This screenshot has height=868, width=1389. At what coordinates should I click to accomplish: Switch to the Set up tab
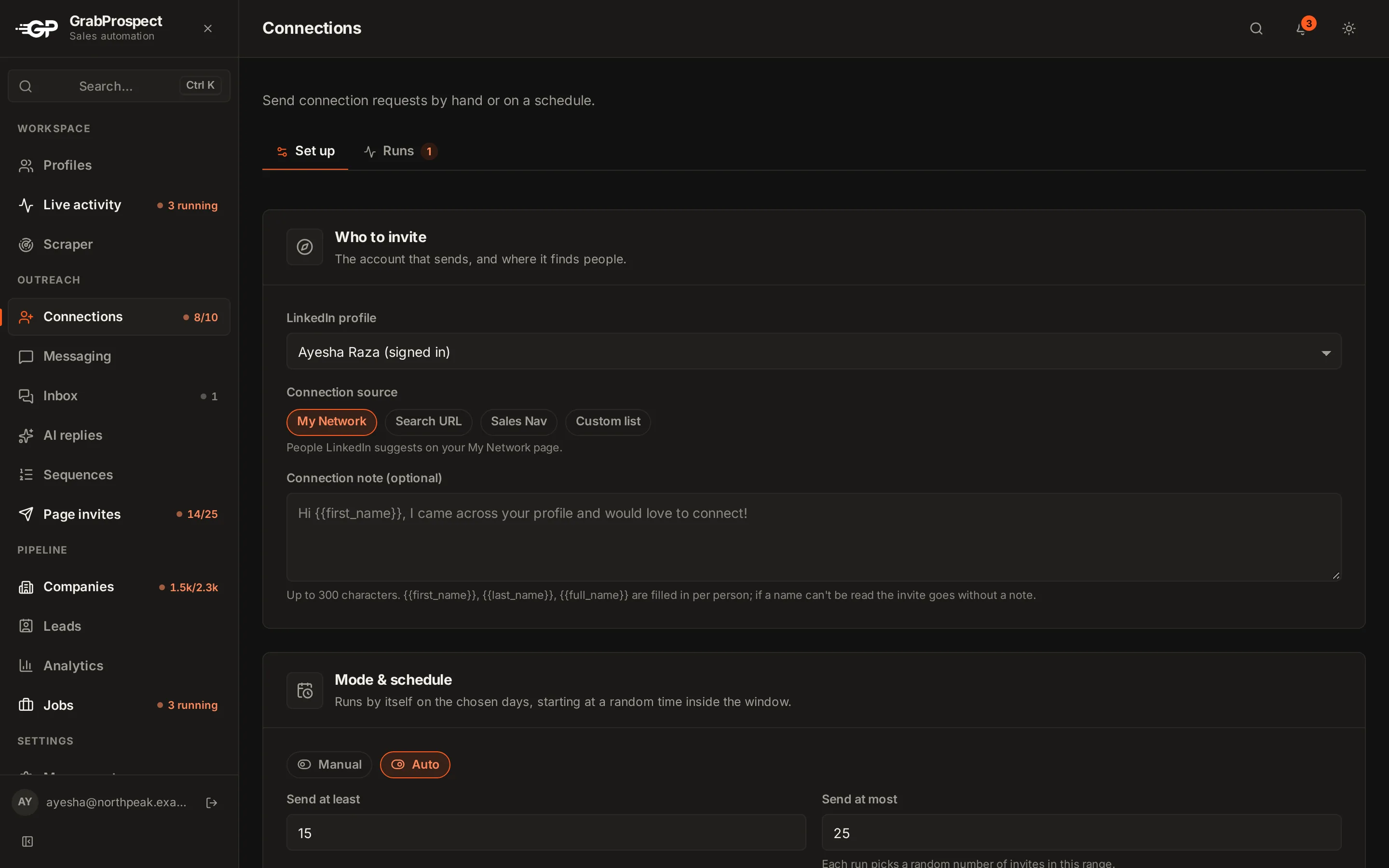305,151
